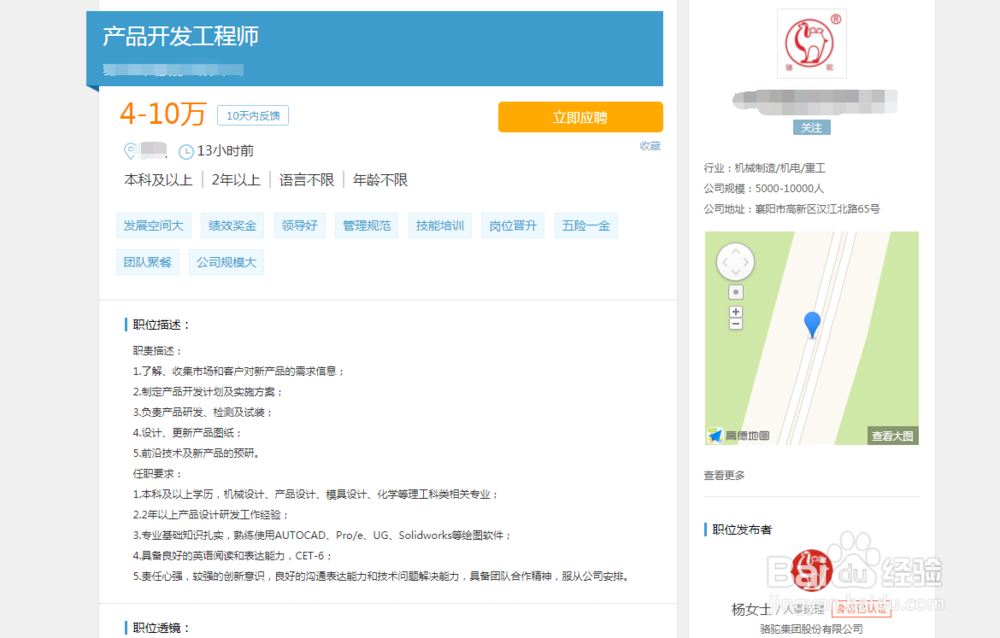This screenshot has height=638, width=1000.
Task: Open the large map via 查看大图
Action: [893, 434]
